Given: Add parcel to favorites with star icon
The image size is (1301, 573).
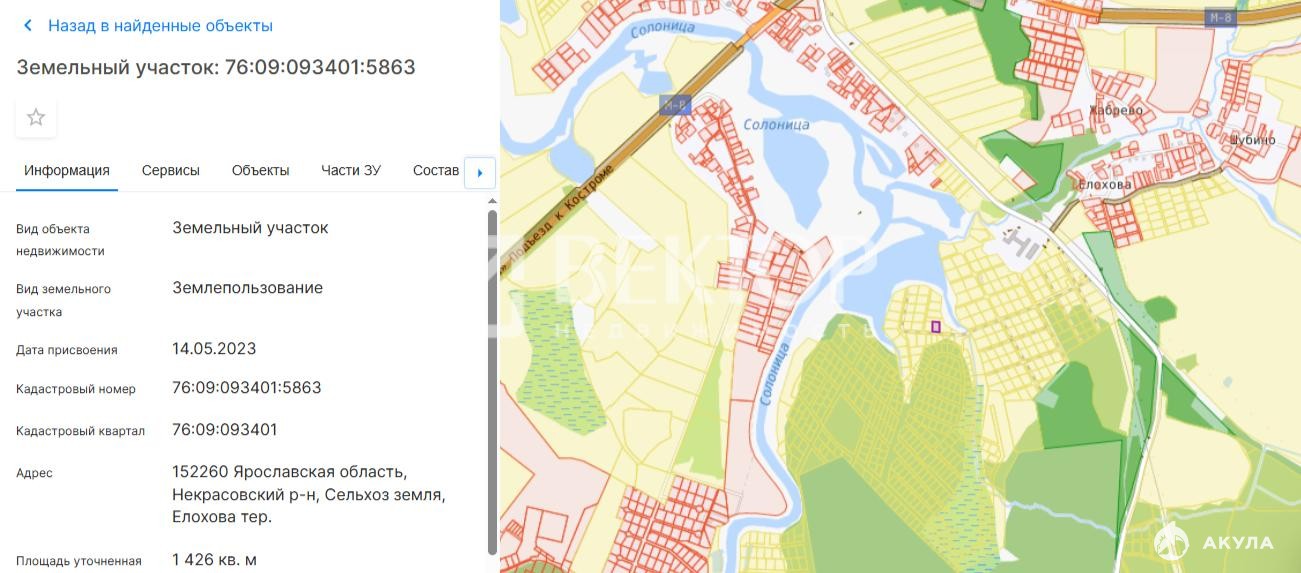Looking at the screenshot, I should tap(36, 118).
